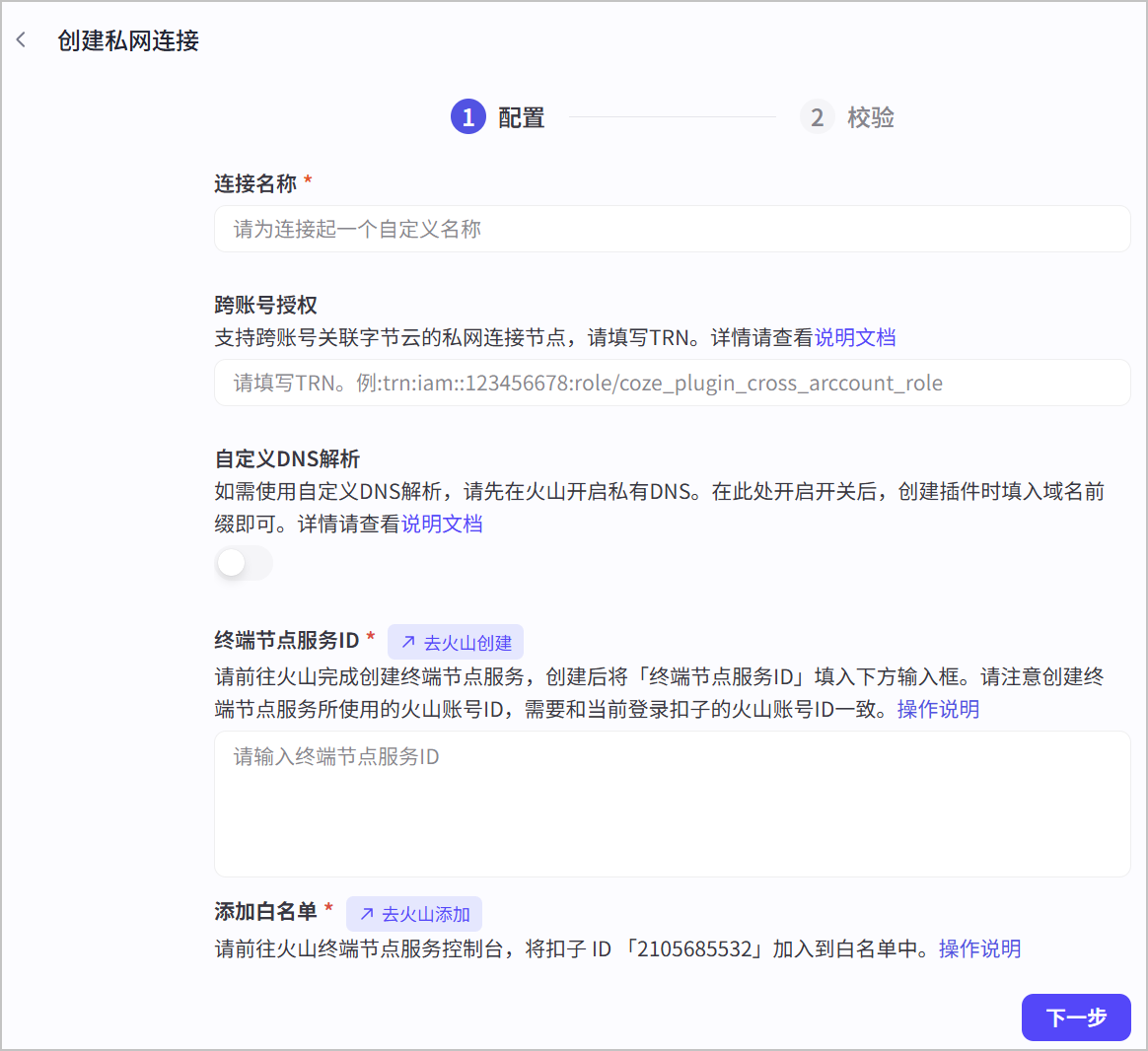Focus the 连接名称 input field
1148x1051 pixels.
pos(672,229)
